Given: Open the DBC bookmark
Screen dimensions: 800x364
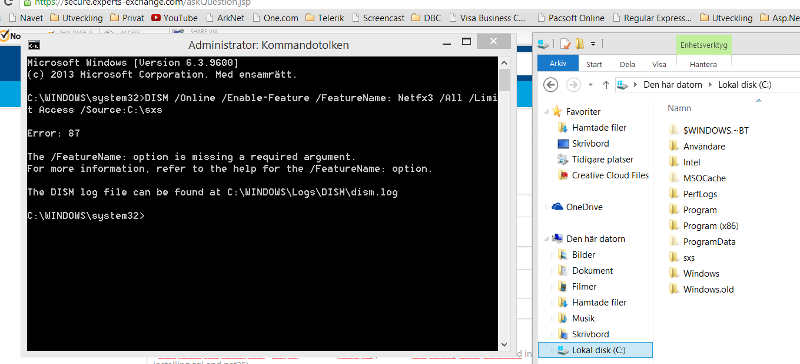Looking at the screenshot, I should click(426, 18).
